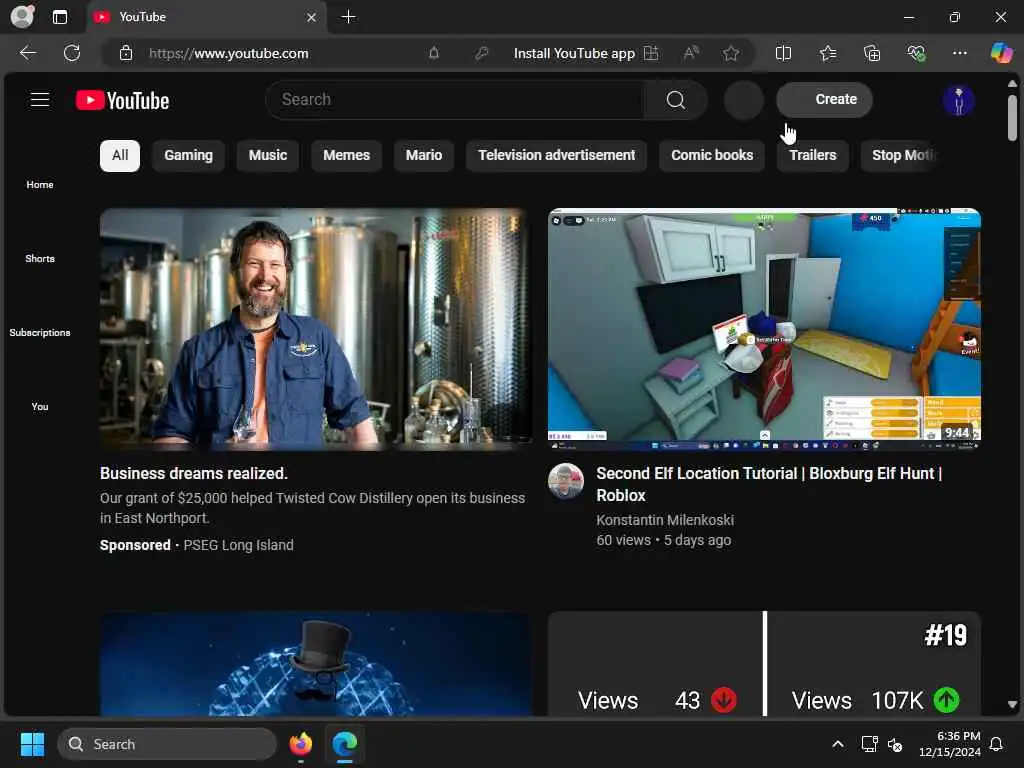Open the taskbar clock and date

tap(949, 744)
